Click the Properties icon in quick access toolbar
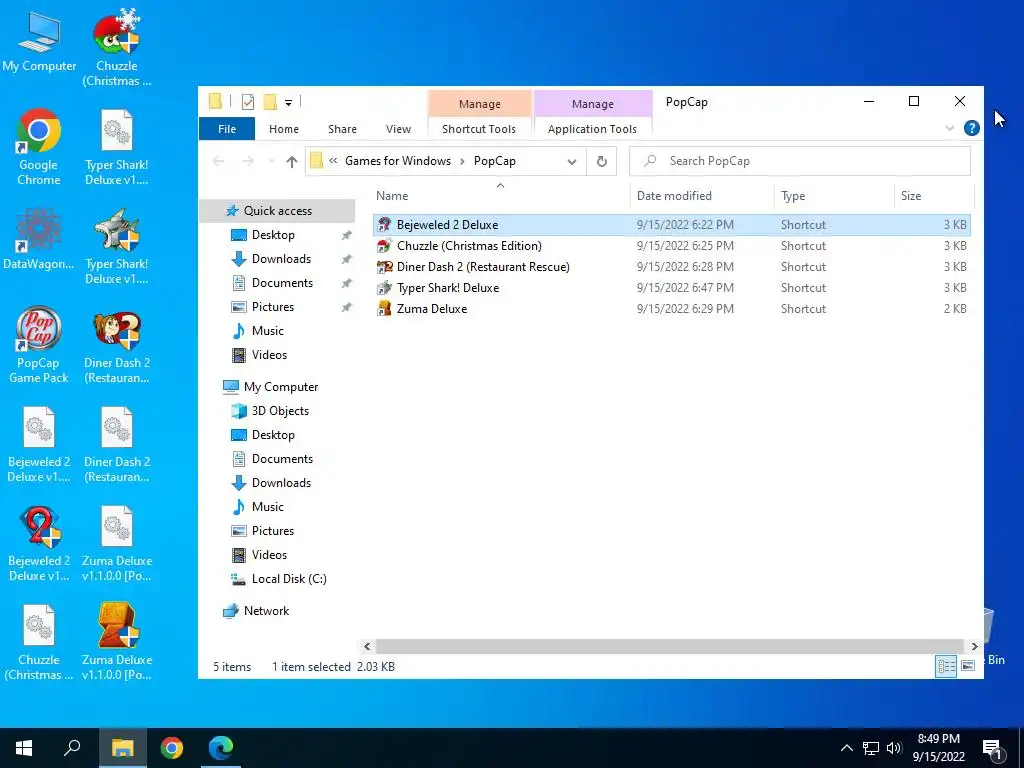Screen dimensions: 1024x768 (248, 102)
